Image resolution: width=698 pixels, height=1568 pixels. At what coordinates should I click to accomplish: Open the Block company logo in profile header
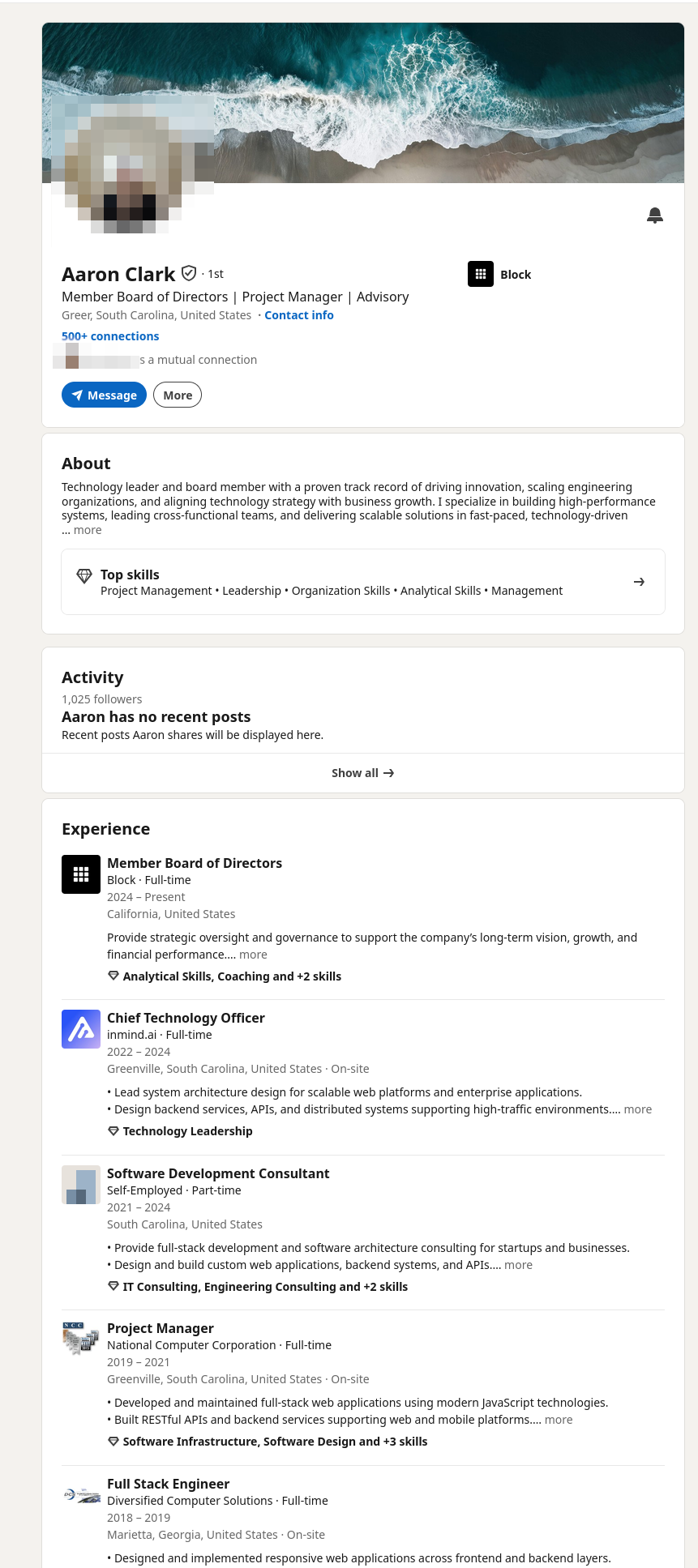(x=481, y=274)
